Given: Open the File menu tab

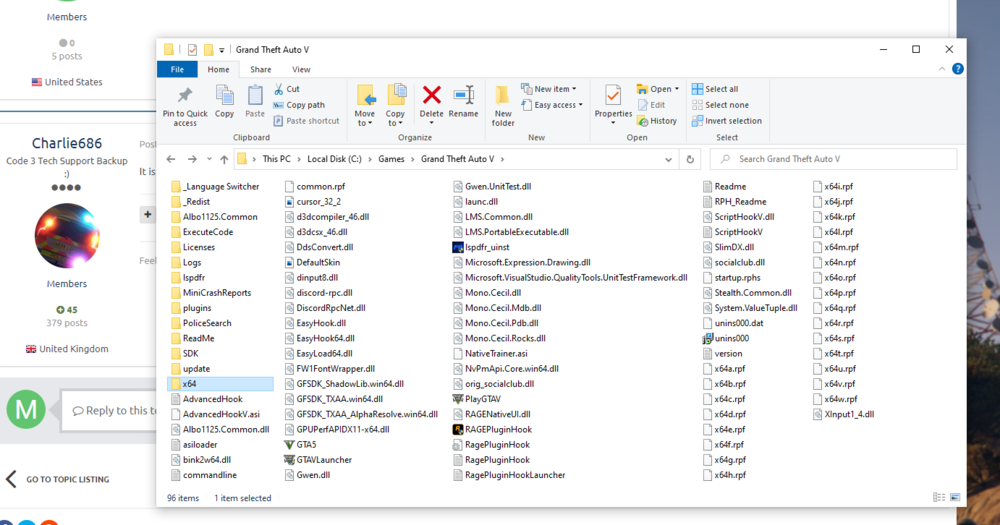Looking at the screenshot, I should (177, 70).
